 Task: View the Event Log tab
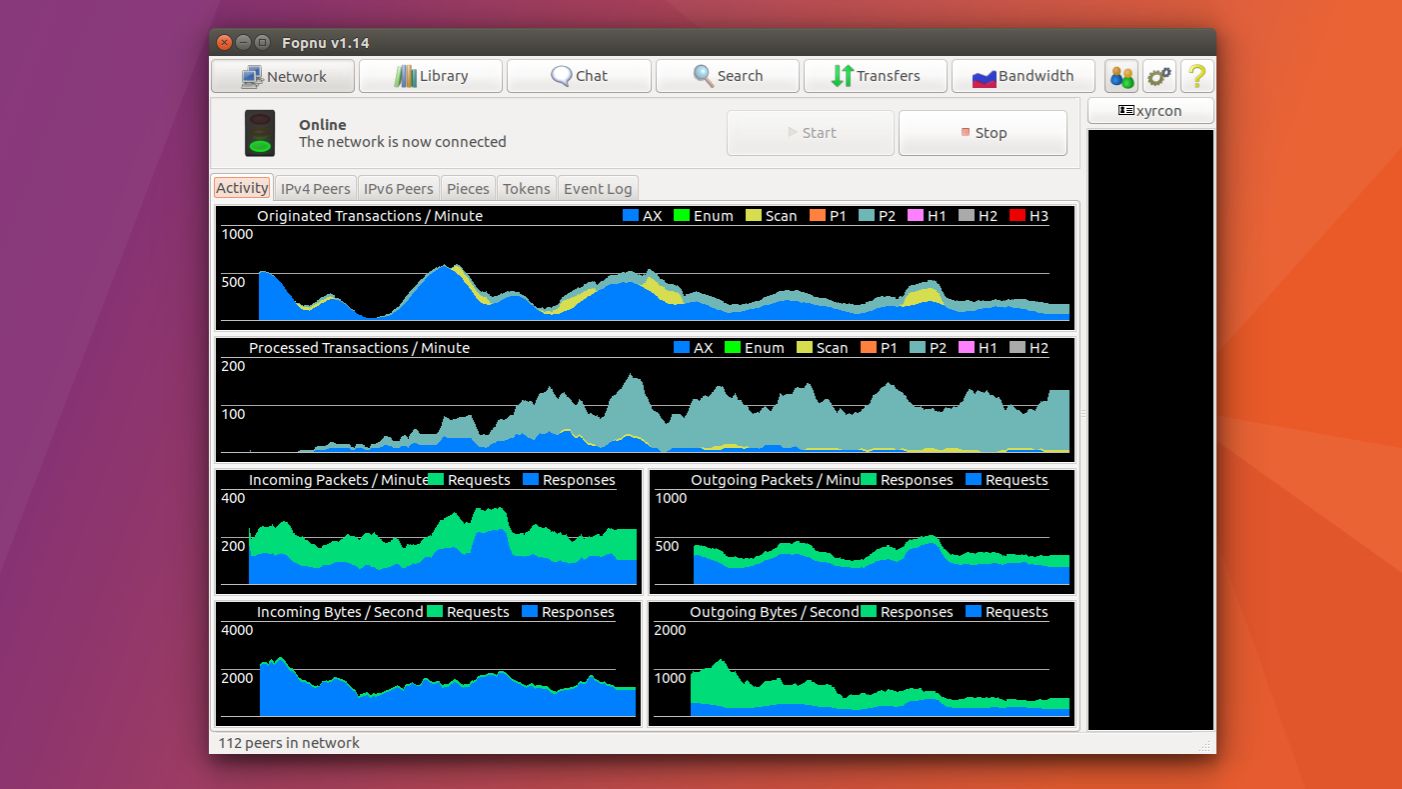(597, 188)
